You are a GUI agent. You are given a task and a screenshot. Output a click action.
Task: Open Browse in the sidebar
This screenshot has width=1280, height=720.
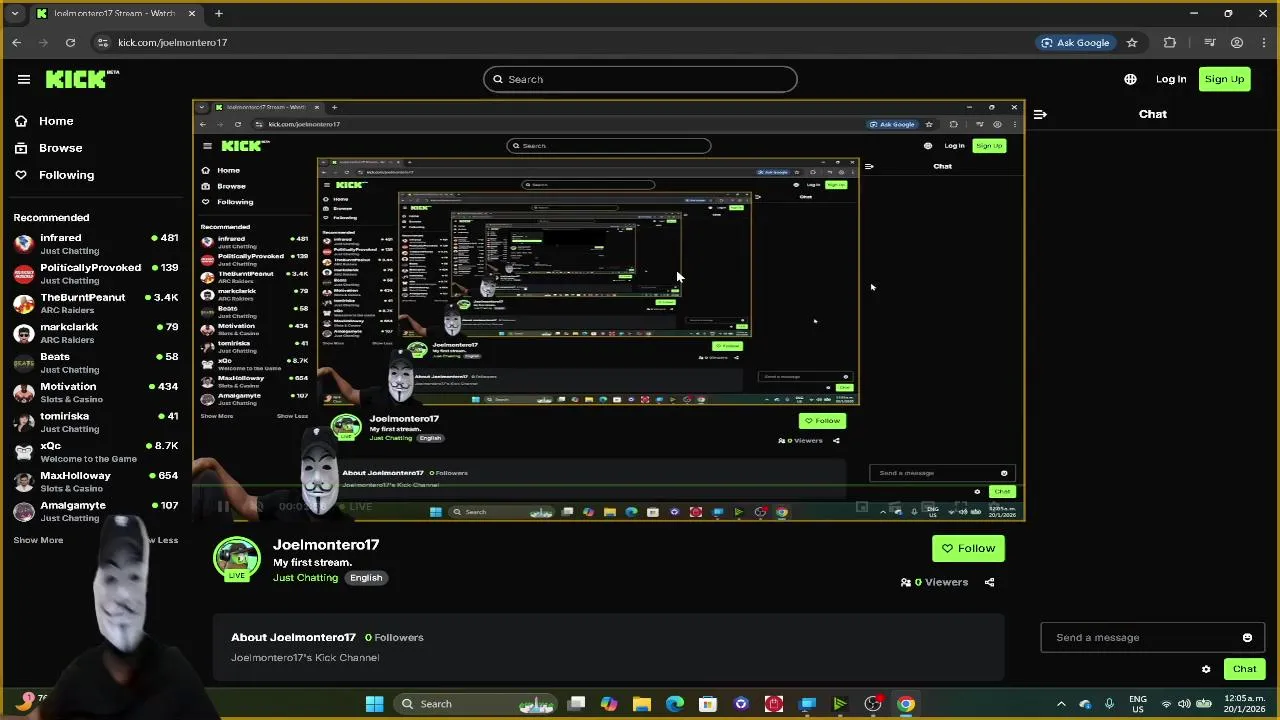[x=60, y=148]
